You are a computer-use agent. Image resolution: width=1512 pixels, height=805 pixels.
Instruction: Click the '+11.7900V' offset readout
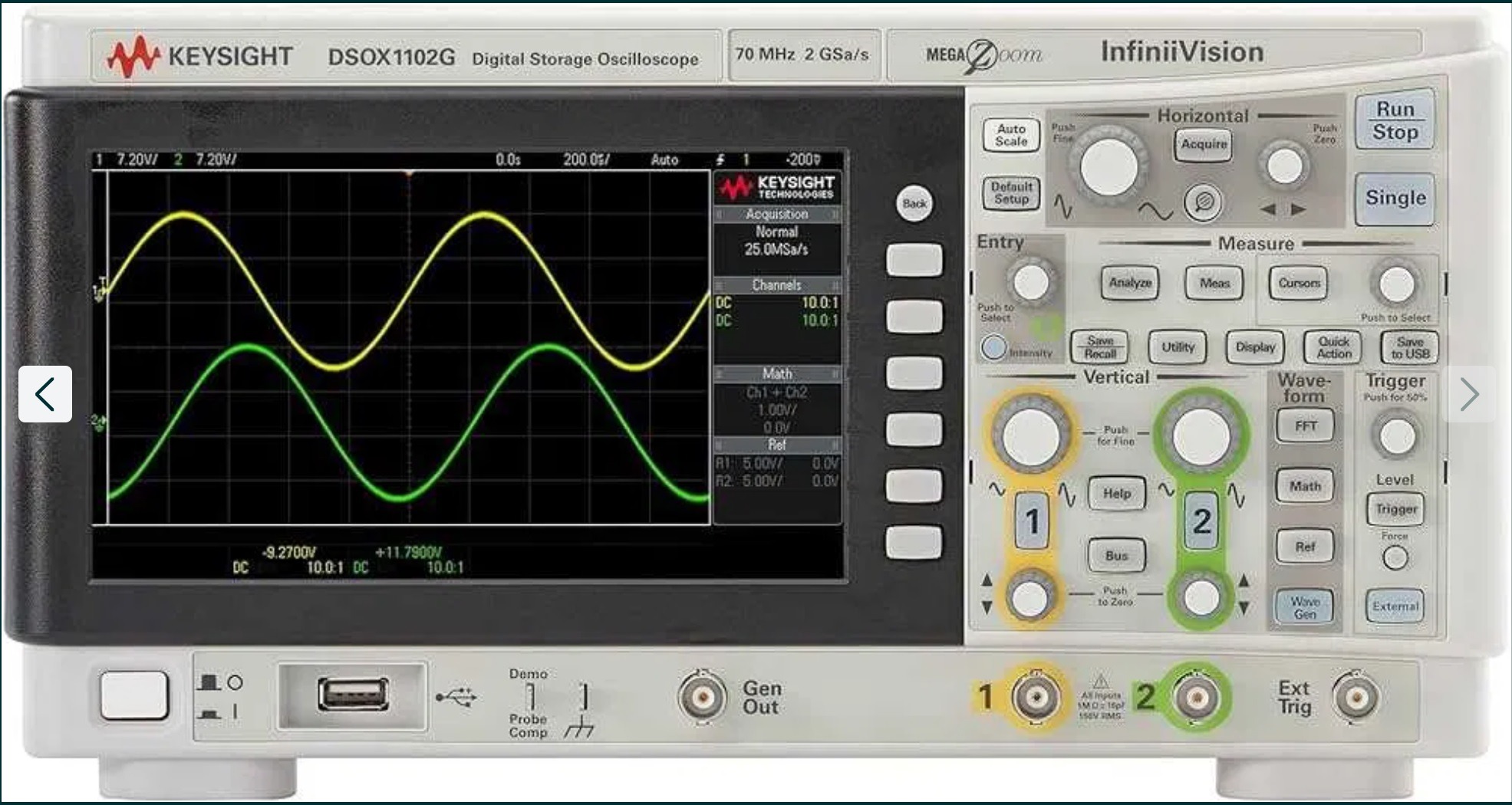(408, 552)
